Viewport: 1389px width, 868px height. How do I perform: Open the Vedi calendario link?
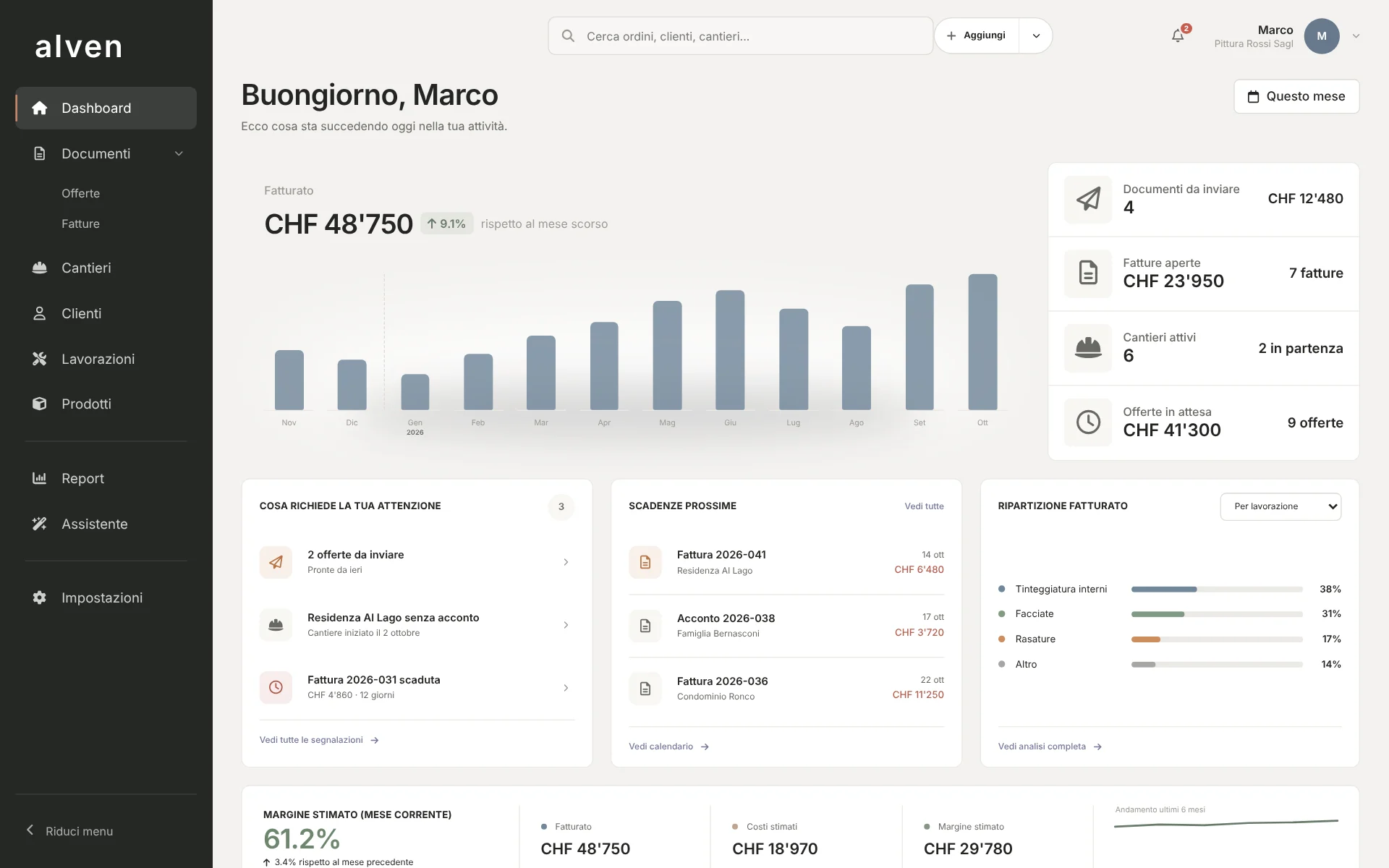click(668, 746)
